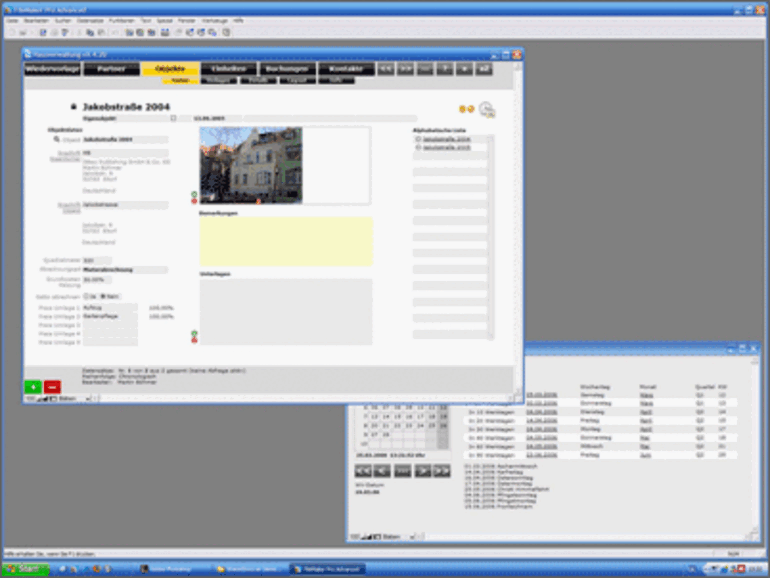Select the Nein radio button

coord(103,297)
